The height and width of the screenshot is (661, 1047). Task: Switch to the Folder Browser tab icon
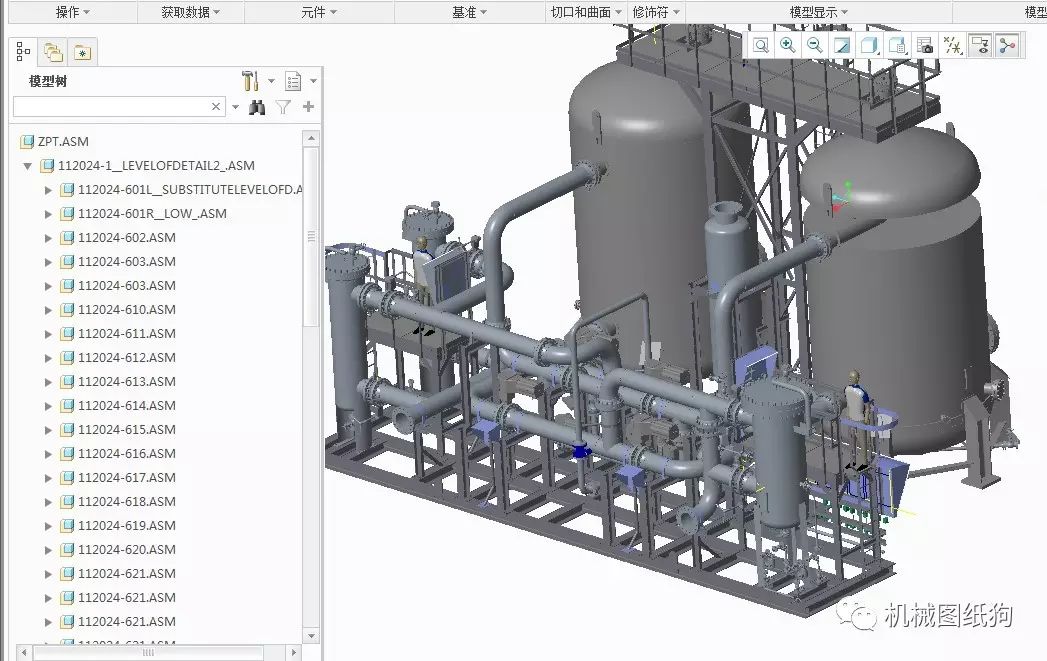pyautogui.click(x=53, y=51)
